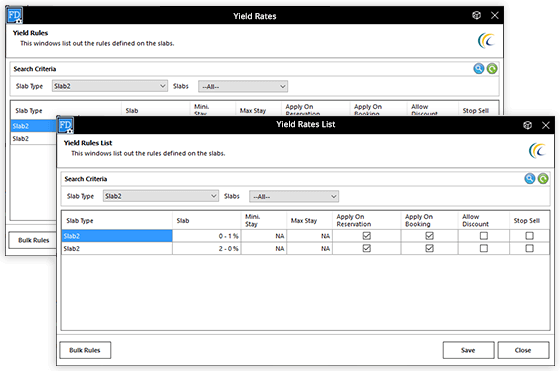
Task: Click the Slab column header in the back Yield Rates window
Action: (x=155, y=109)
